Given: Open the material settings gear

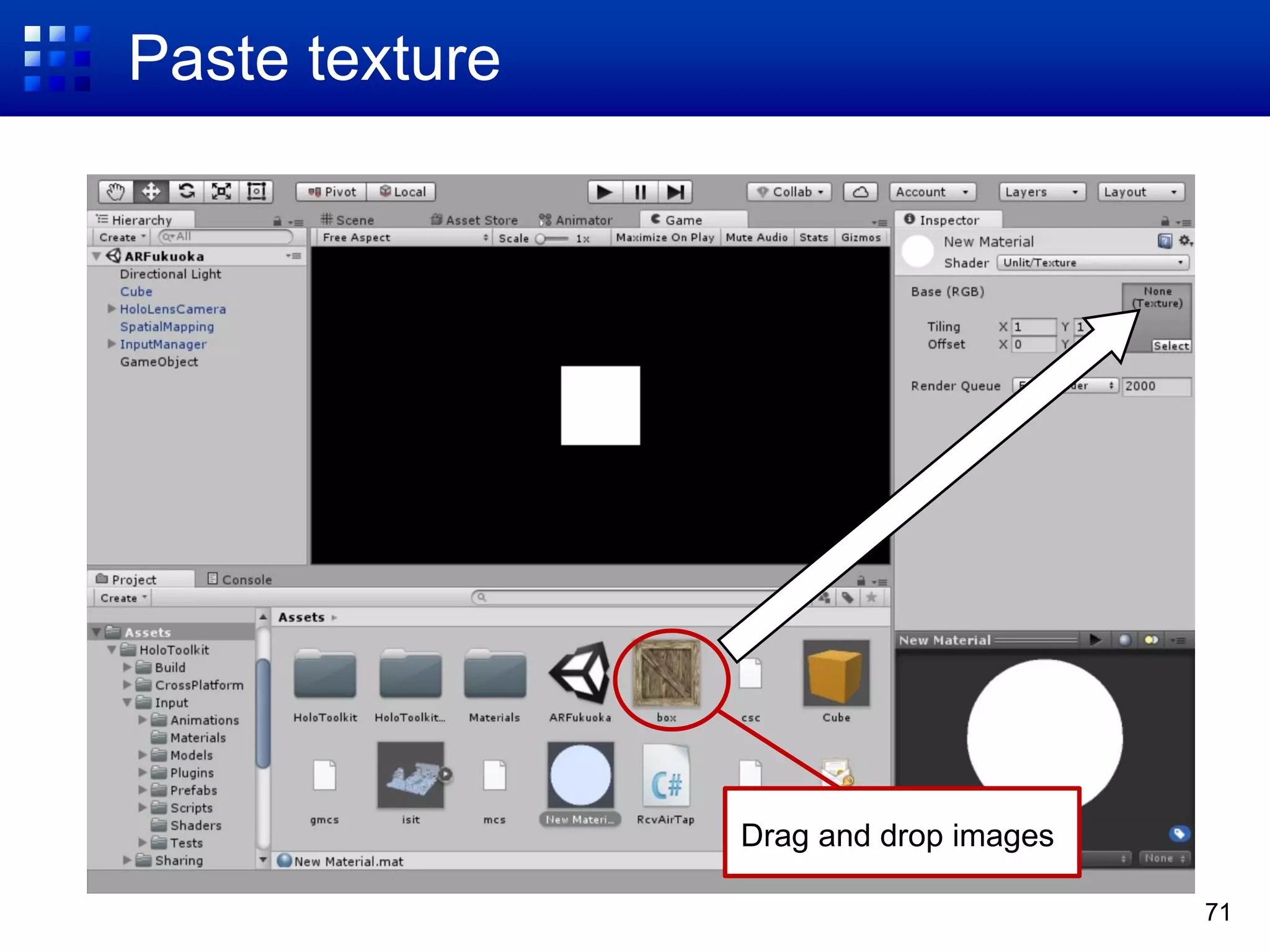Looking at the screenshot, I should point(1185,240).
